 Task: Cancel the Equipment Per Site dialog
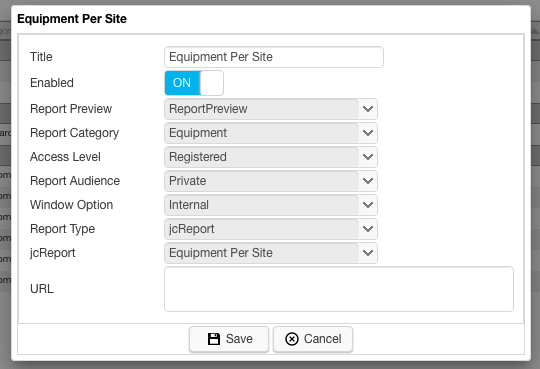[x=313, y=339]
